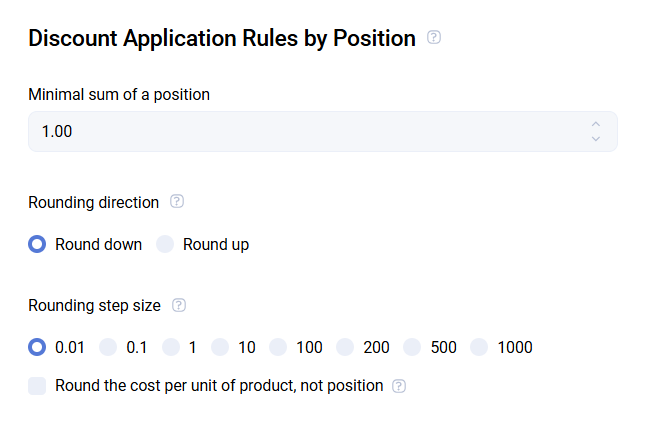The width and height of the screenshot is (658, 423).
Task: Click help icon next to Rounding step size
Action: click(179, 305)
